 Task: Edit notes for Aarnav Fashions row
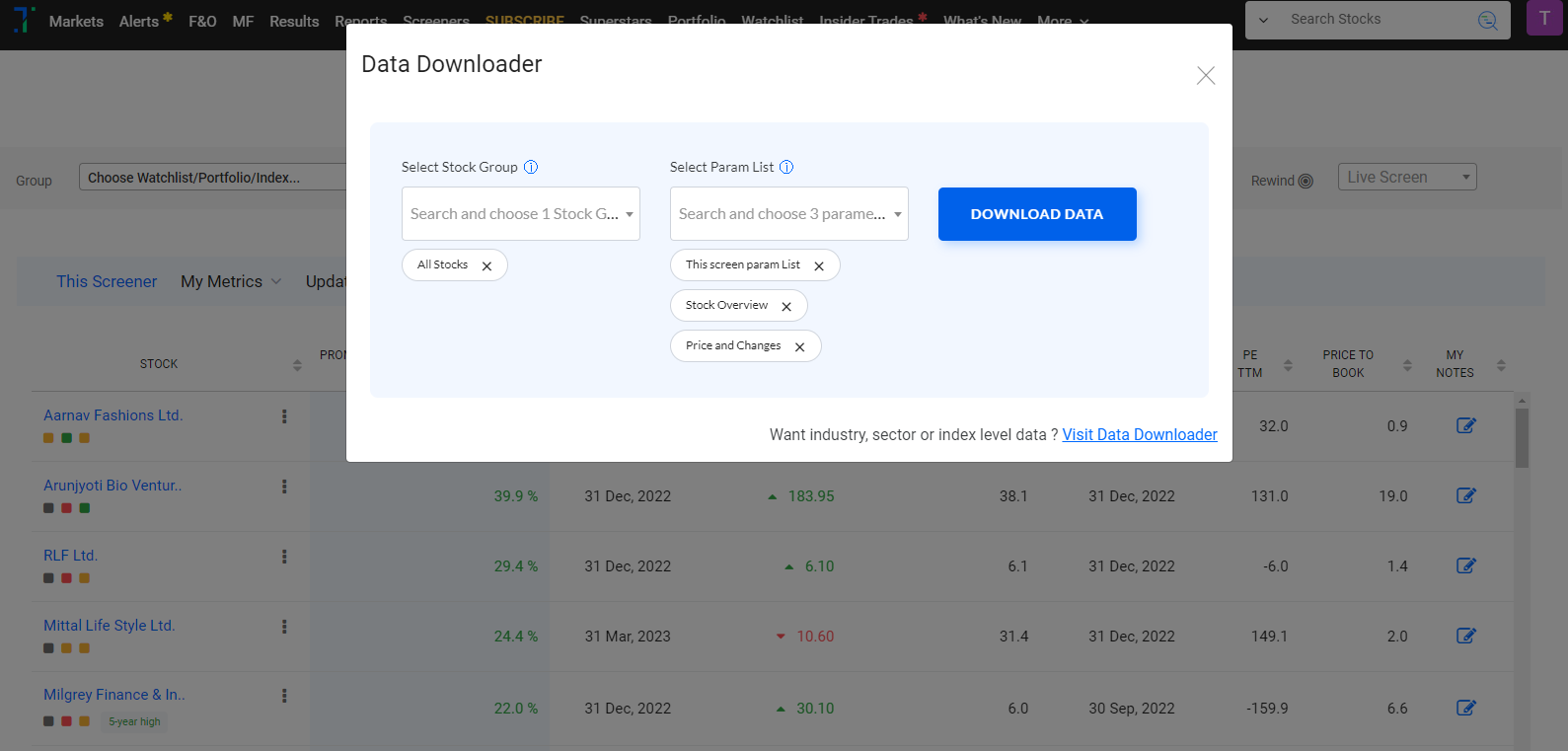(1466, 425)
